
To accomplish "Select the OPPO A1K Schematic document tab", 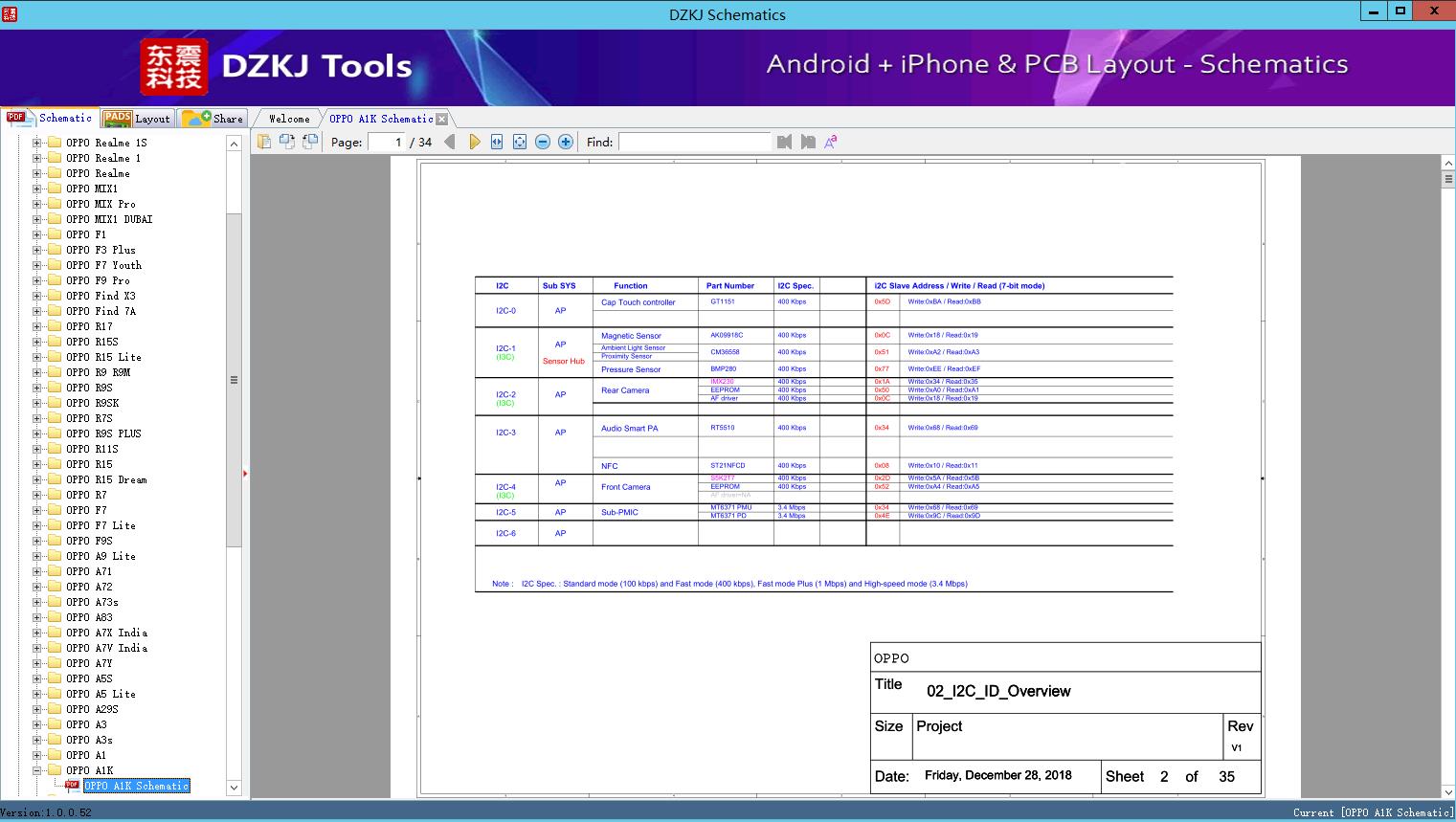I will tap(381, 119).
